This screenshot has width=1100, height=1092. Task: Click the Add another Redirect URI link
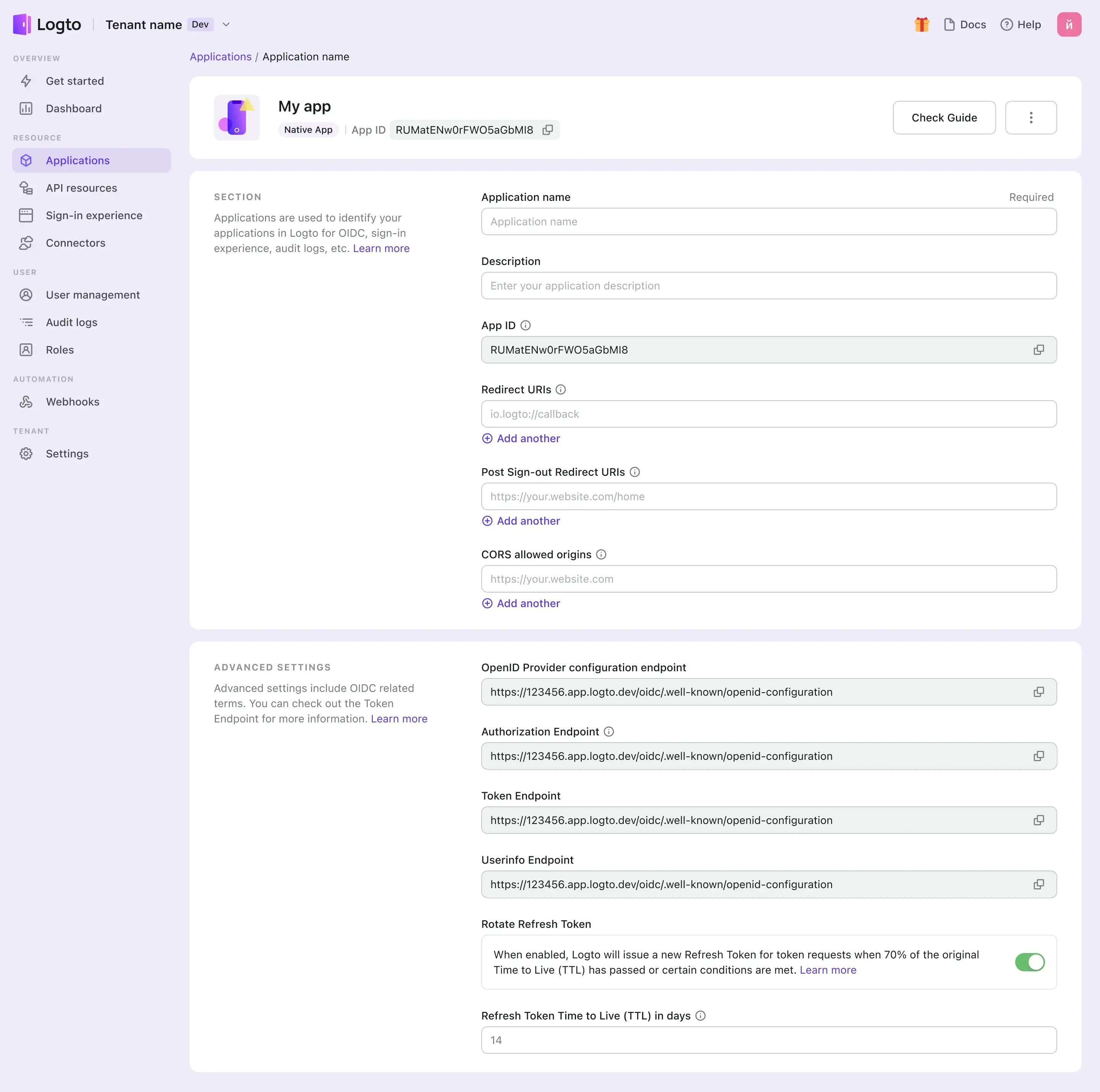(521, 438)
